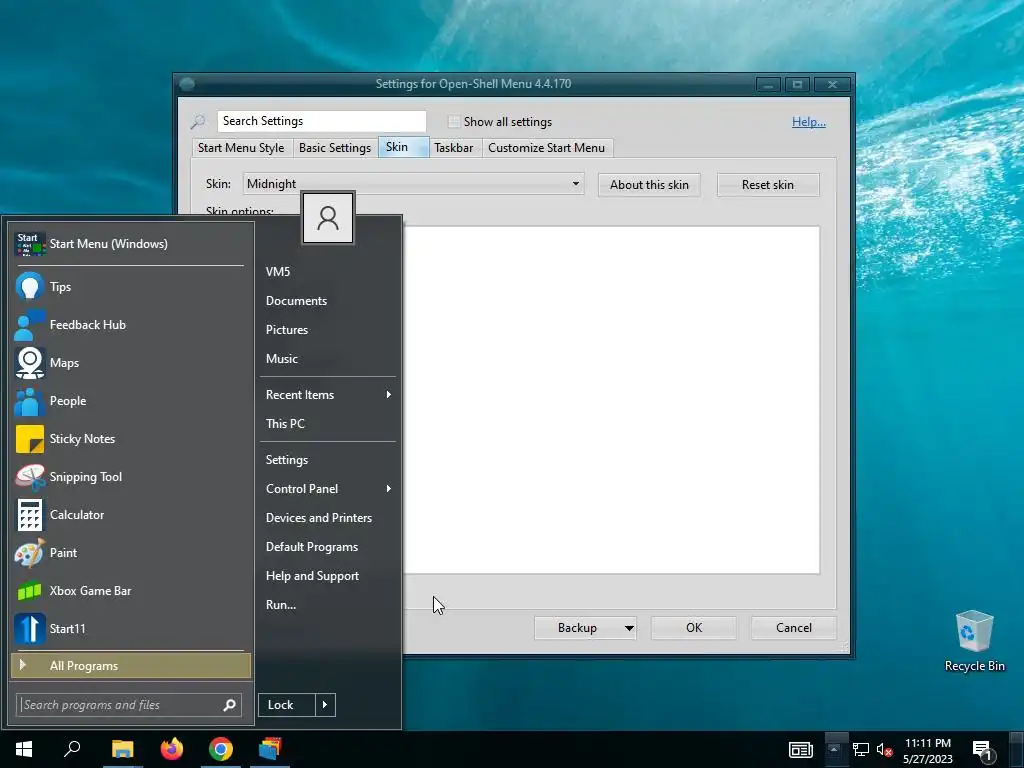
Task: Open Start Menu (Windows) entry icon
Action: [x=29, y=244]
